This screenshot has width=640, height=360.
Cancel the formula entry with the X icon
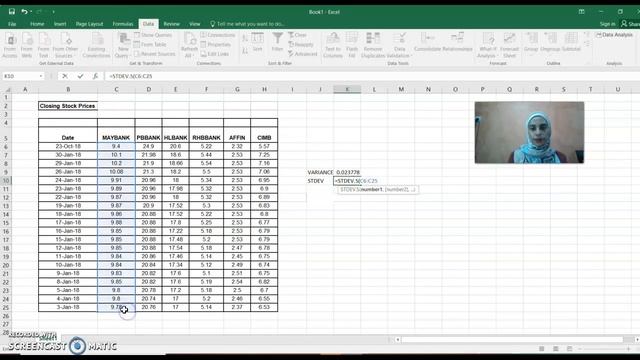pos(65,76)
